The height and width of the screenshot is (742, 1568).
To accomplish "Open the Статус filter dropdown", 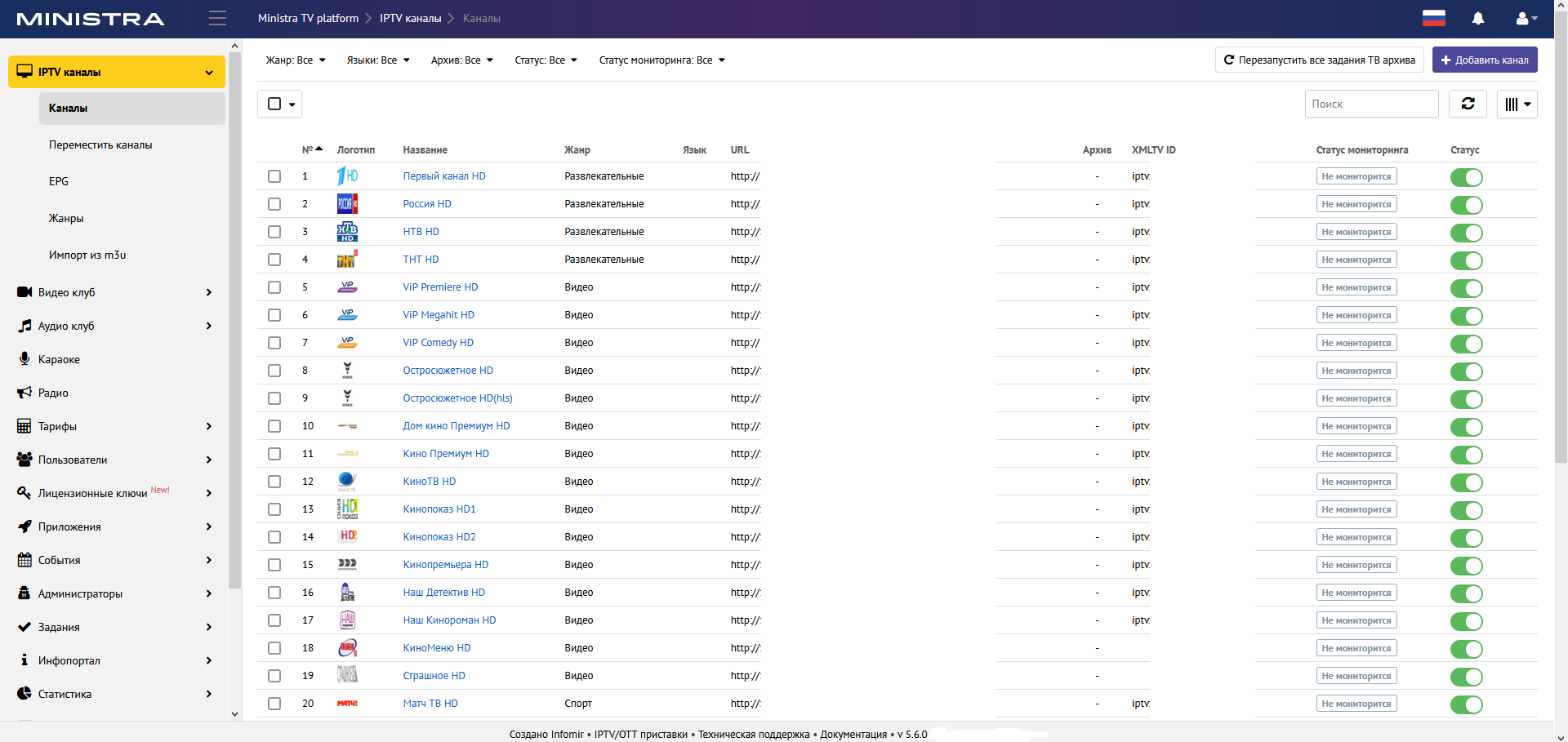I will 546,60.
